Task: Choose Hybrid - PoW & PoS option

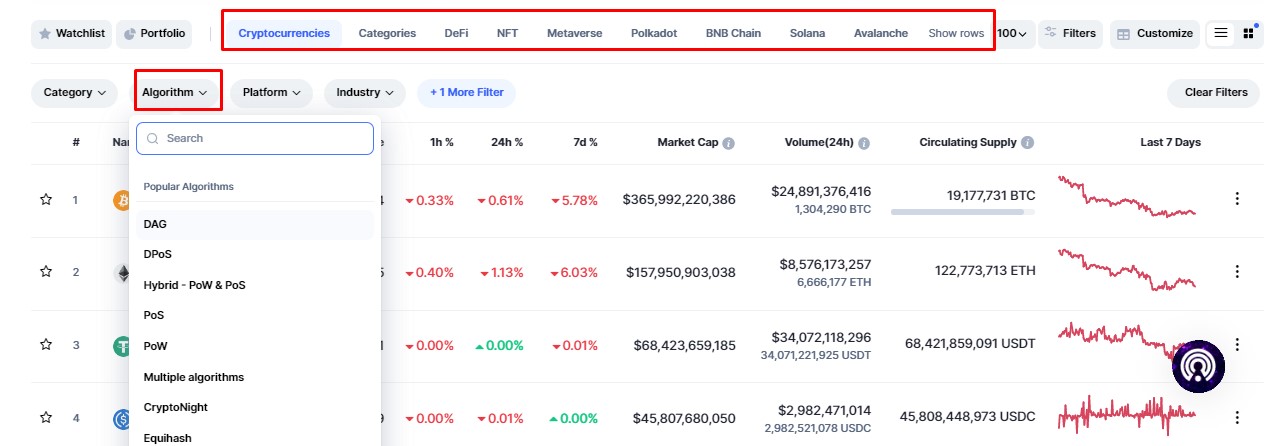Action: pyautogui.click(x=255, y=285)
